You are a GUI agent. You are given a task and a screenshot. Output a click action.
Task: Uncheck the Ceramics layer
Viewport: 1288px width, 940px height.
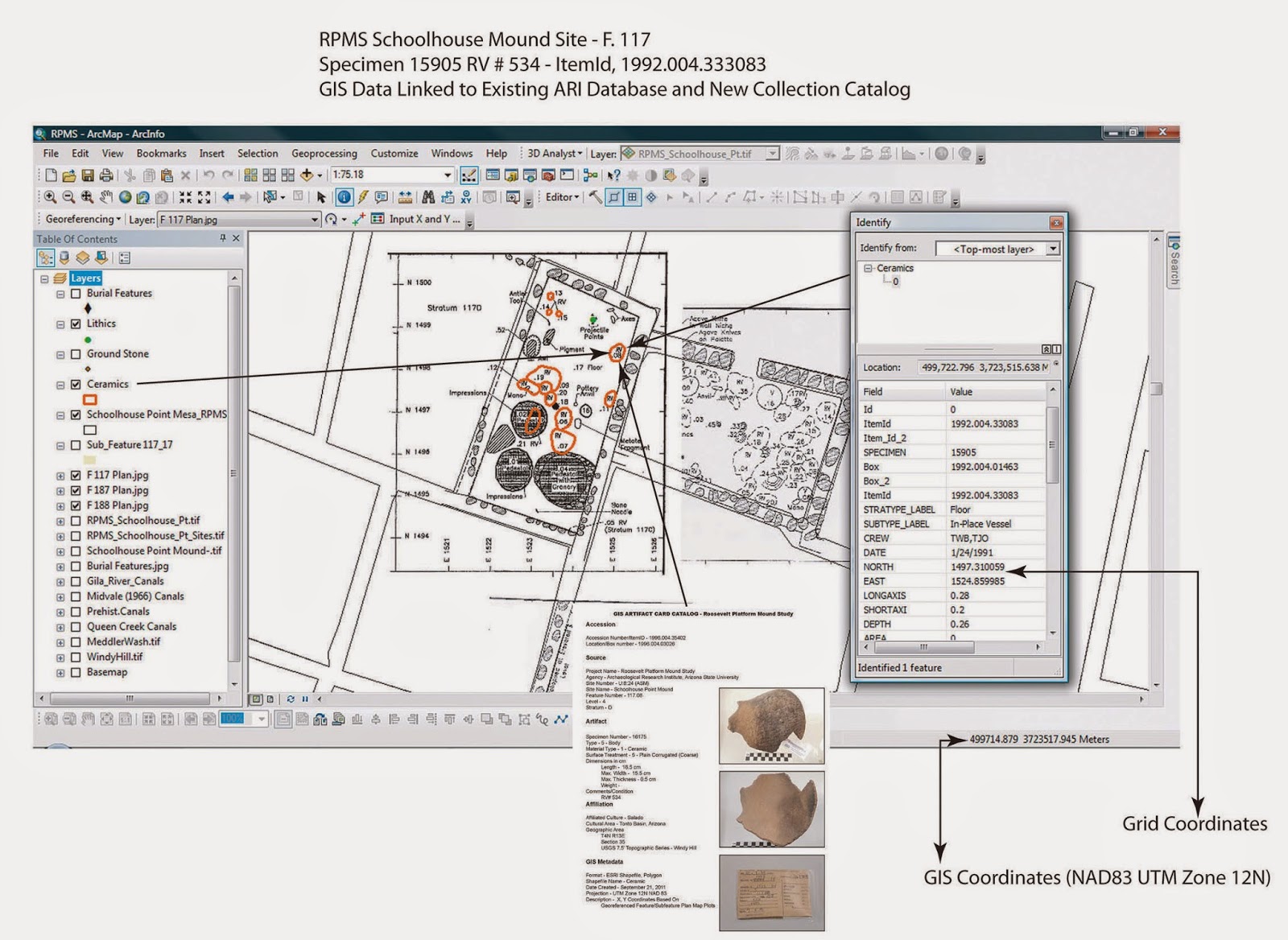pos(76,385)
